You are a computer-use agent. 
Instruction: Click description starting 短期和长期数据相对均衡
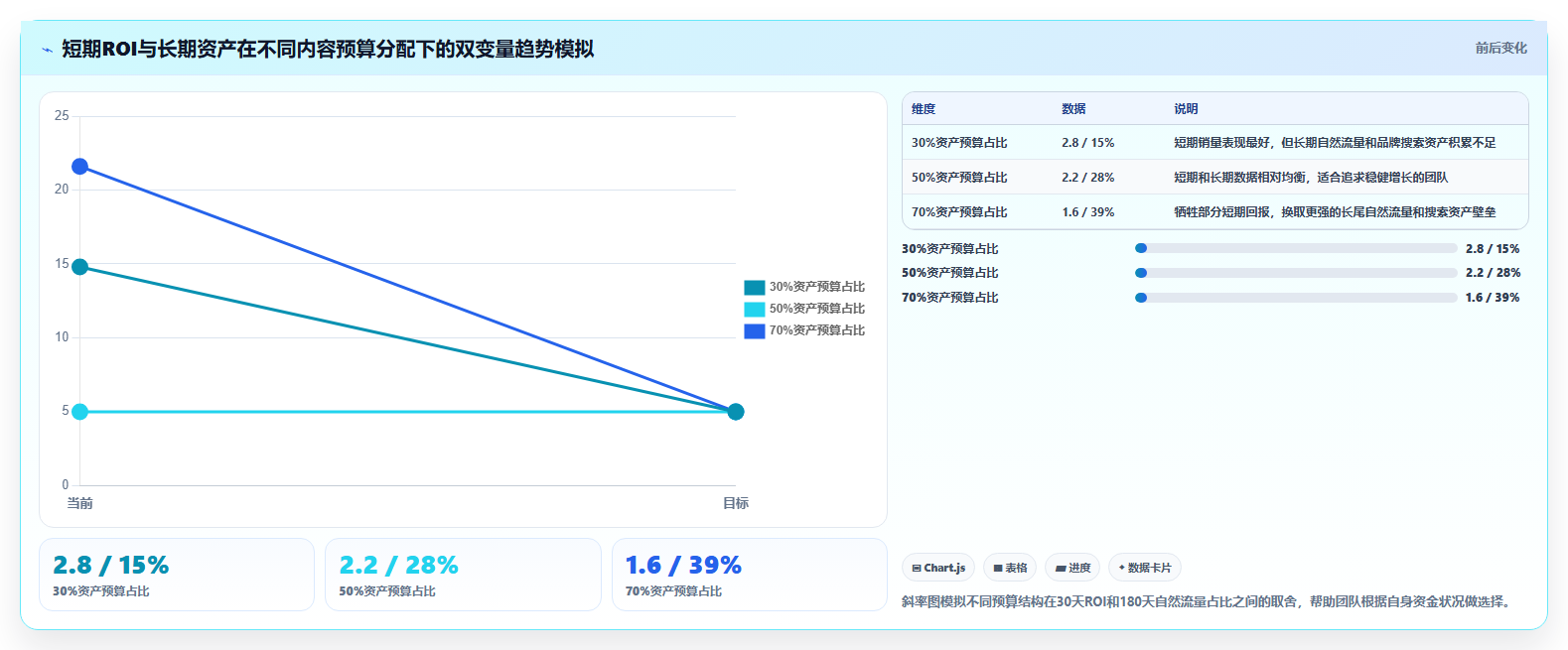(1311, 178)
